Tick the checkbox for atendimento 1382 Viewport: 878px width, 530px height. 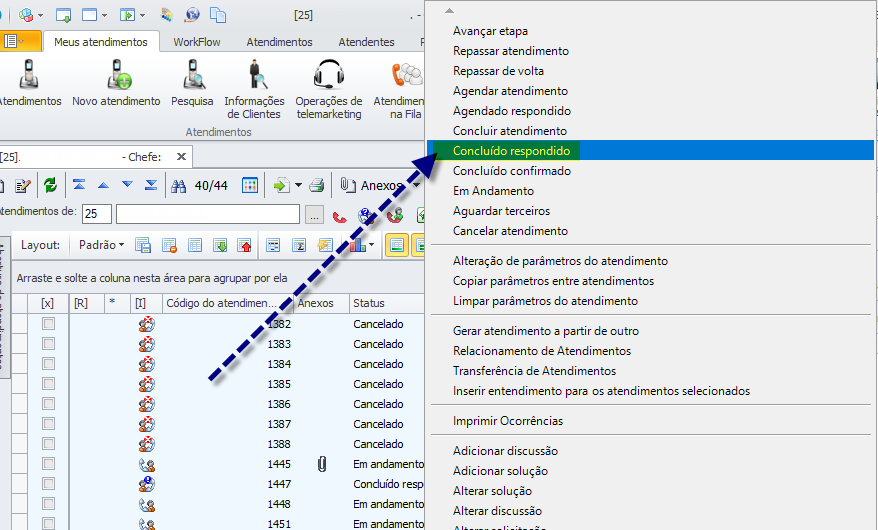point(49,323)
